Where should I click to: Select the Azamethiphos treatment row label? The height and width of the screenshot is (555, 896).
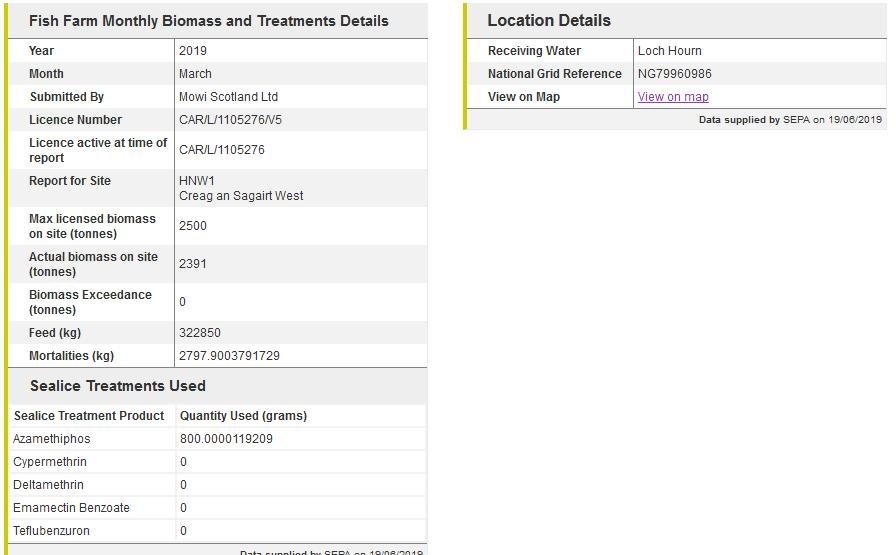pos(52,439)
